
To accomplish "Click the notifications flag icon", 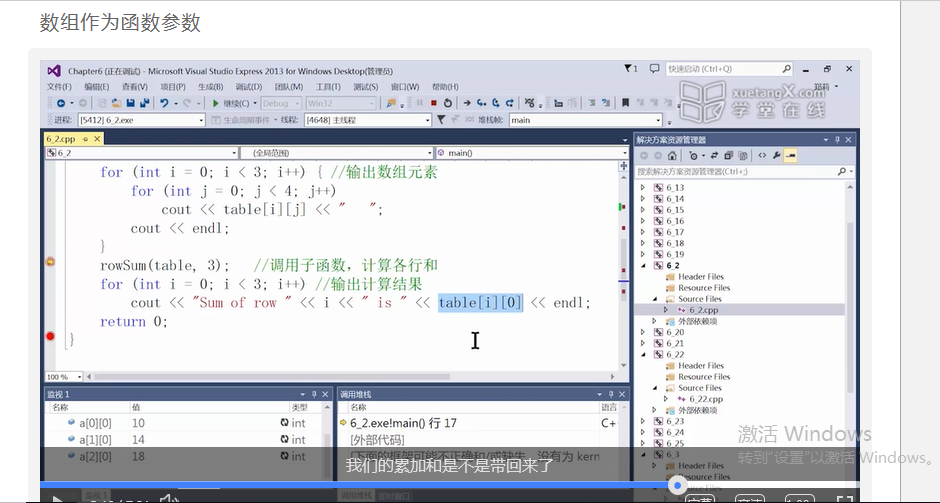I will [629, 68].
